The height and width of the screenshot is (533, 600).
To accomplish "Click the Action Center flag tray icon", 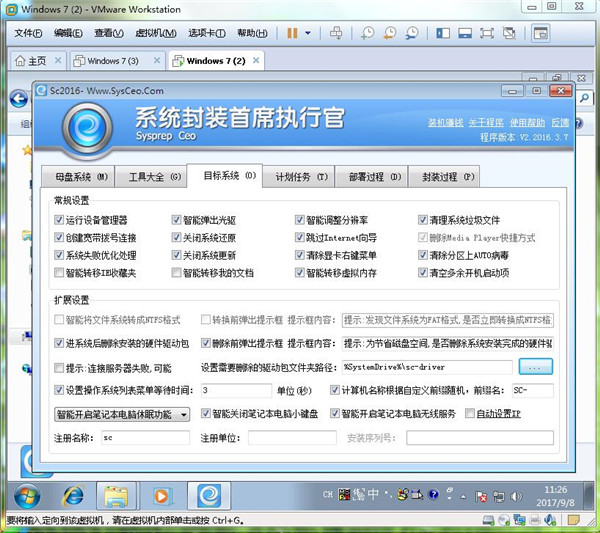I will [481, 497].
